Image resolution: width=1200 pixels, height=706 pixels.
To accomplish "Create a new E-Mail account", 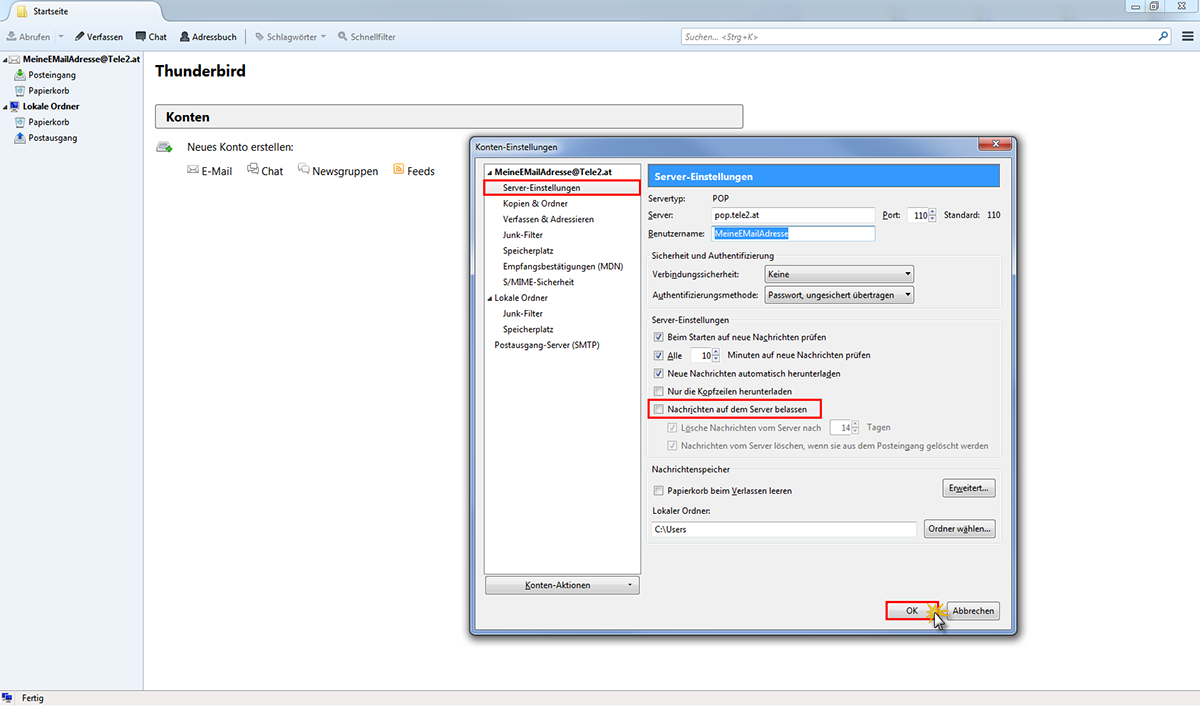I will coord(210,171).
